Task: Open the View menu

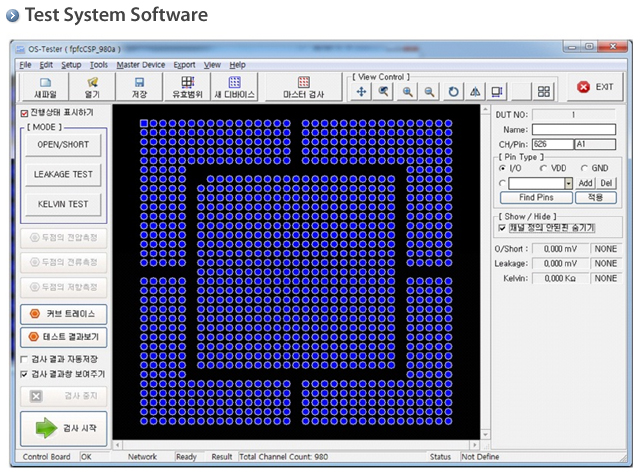Action: click(212, 65)
